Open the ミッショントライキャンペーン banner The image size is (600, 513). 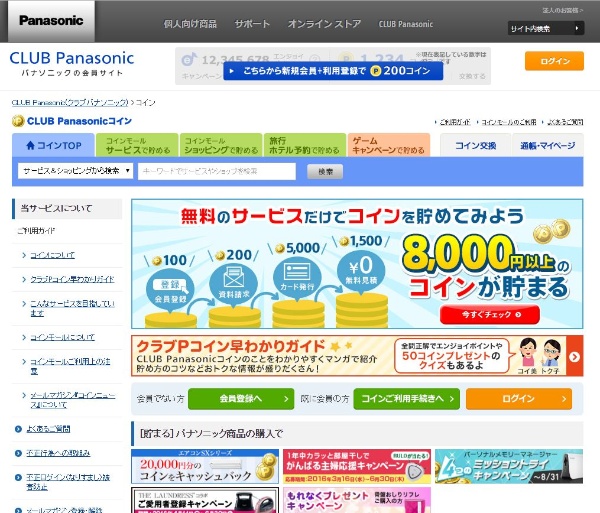(x=509, y=466)
